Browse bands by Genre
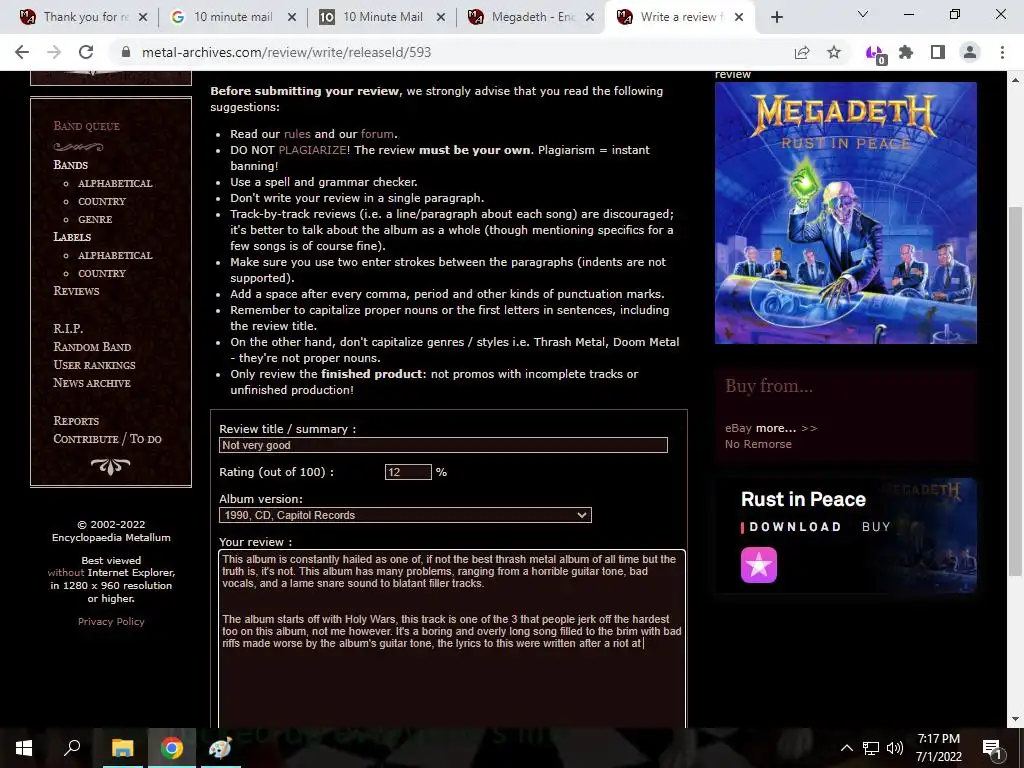The width and height of the screenshot is (1024, 768). 95,219
